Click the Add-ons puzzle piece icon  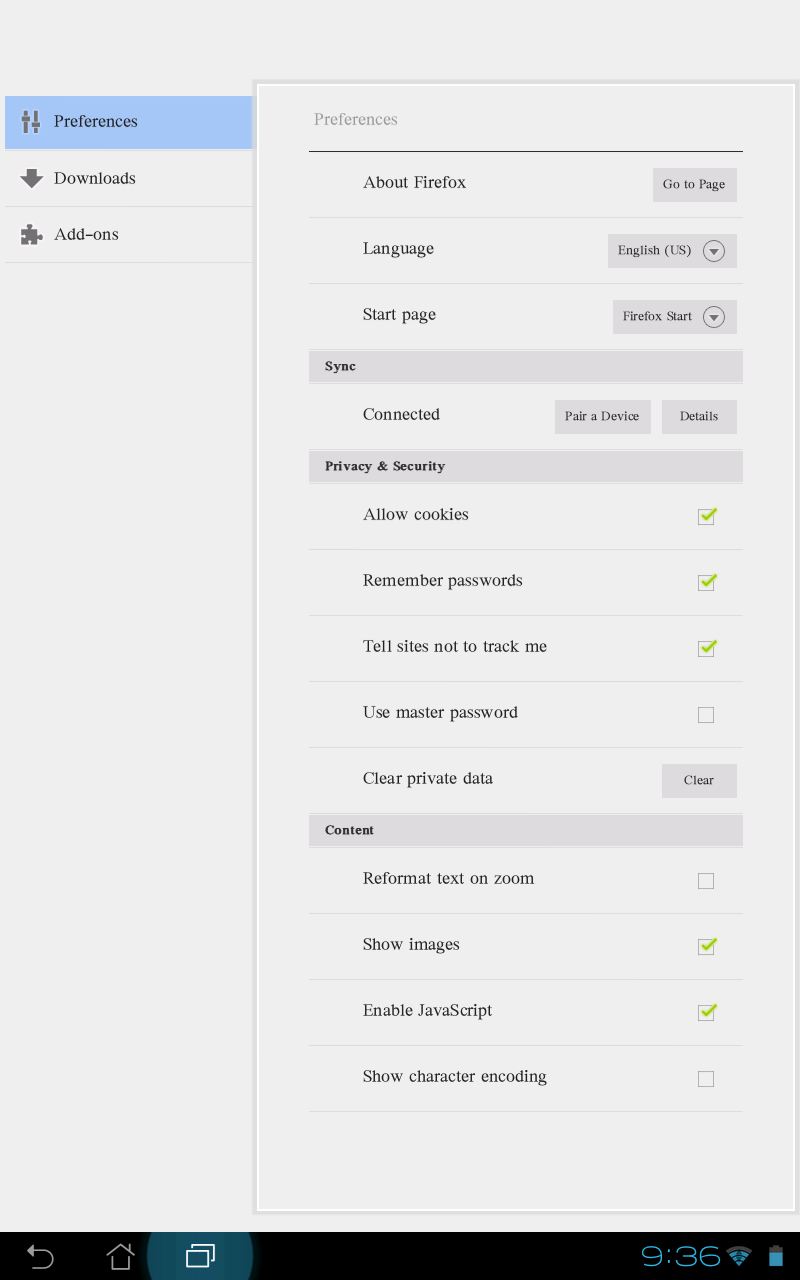[x=31, y=234]
